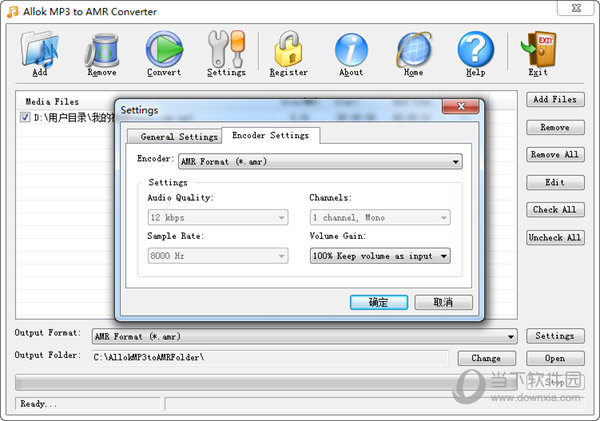Click the D:\用户目录 file row text
This screenshot has width=600, height=421.
pos(74,117)
